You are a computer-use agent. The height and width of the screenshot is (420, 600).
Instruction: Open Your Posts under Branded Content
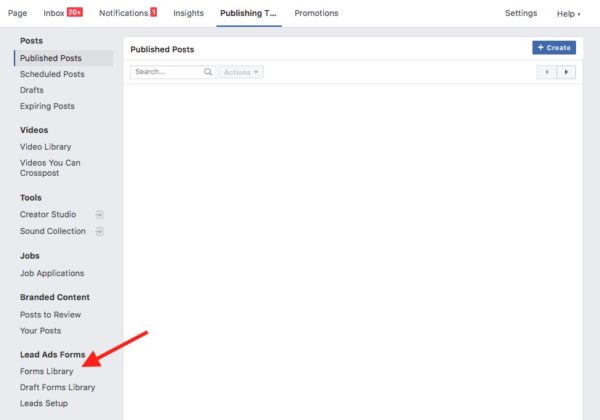(x=41, y=331)
